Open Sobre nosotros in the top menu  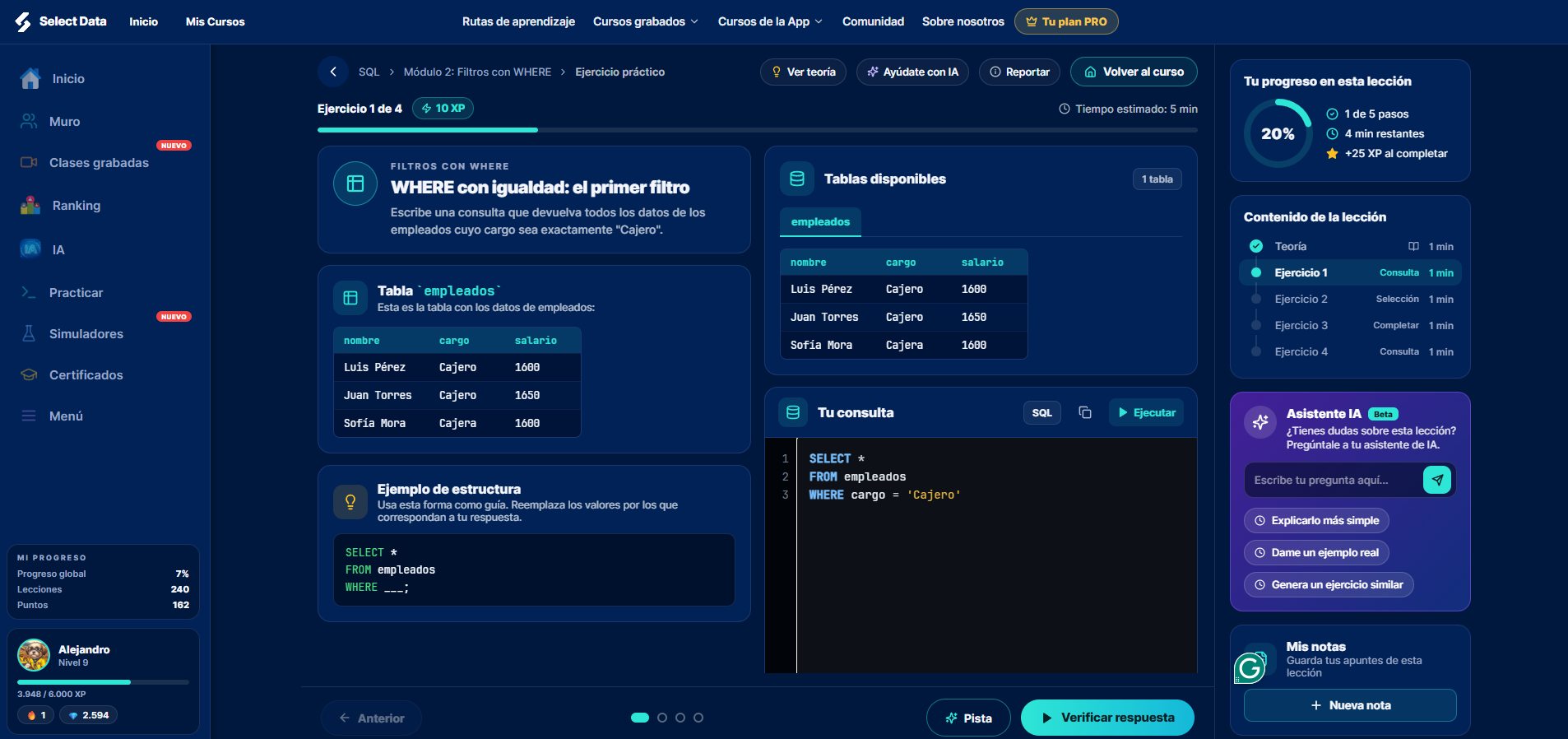pos(963,21)
